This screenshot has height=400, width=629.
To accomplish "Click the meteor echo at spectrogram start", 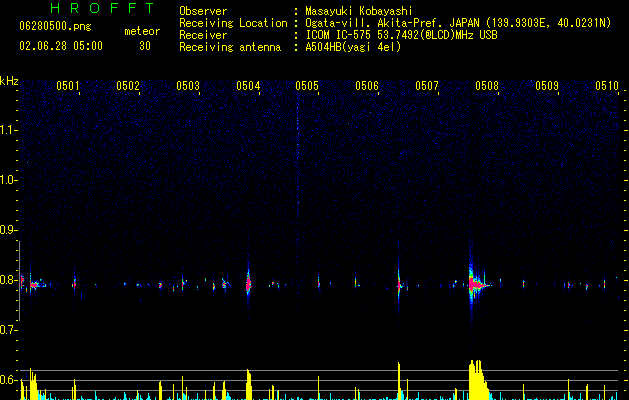I will click(34, 284).
